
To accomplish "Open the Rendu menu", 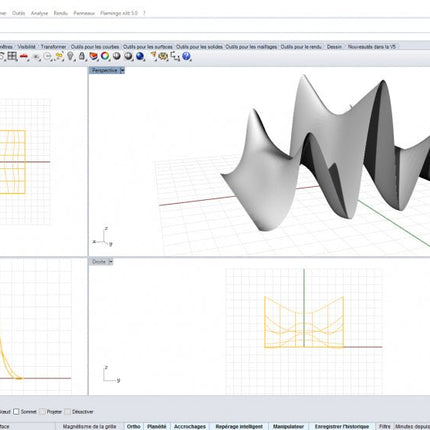I will [x=61, y=13].
